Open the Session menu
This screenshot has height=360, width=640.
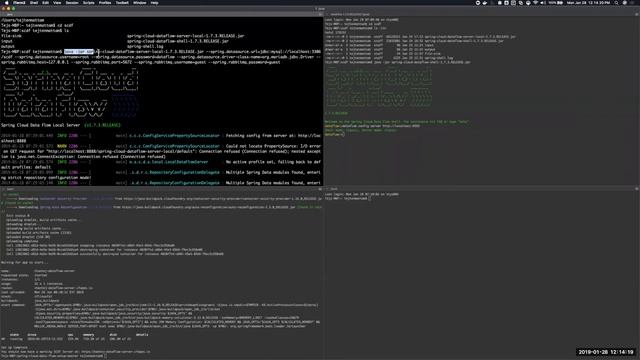click(72, 3)
